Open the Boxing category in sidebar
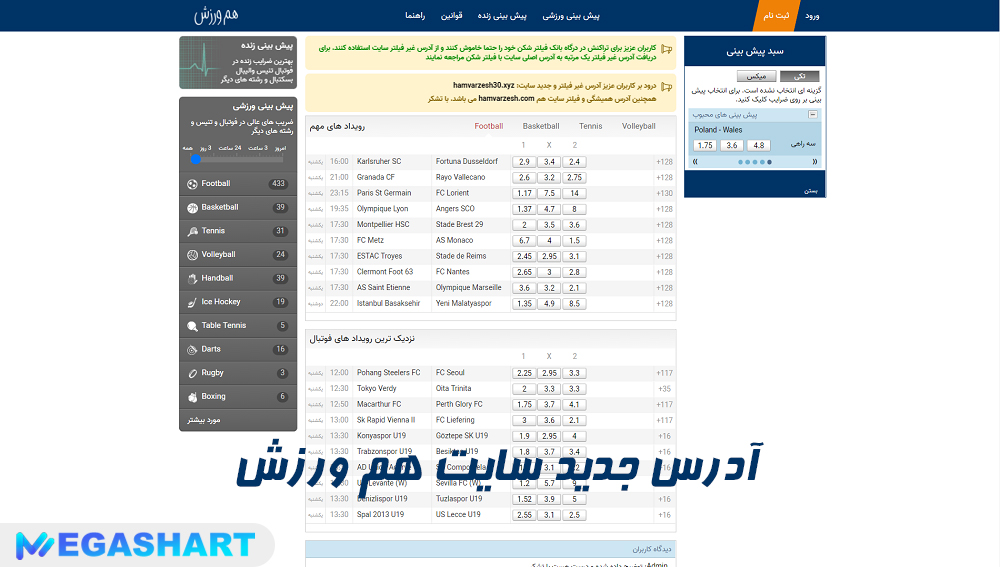The image size is (1000, 567). point(238,397)
